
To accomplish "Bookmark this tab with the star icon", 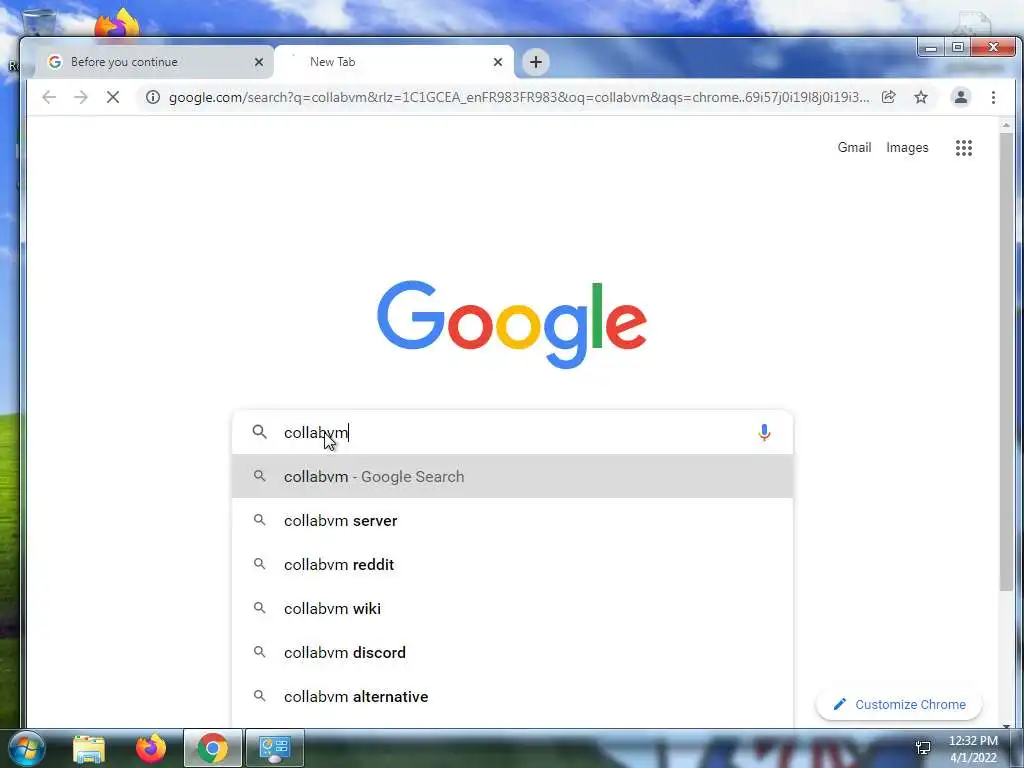I will pyautogui.click(x=921, y=97).
